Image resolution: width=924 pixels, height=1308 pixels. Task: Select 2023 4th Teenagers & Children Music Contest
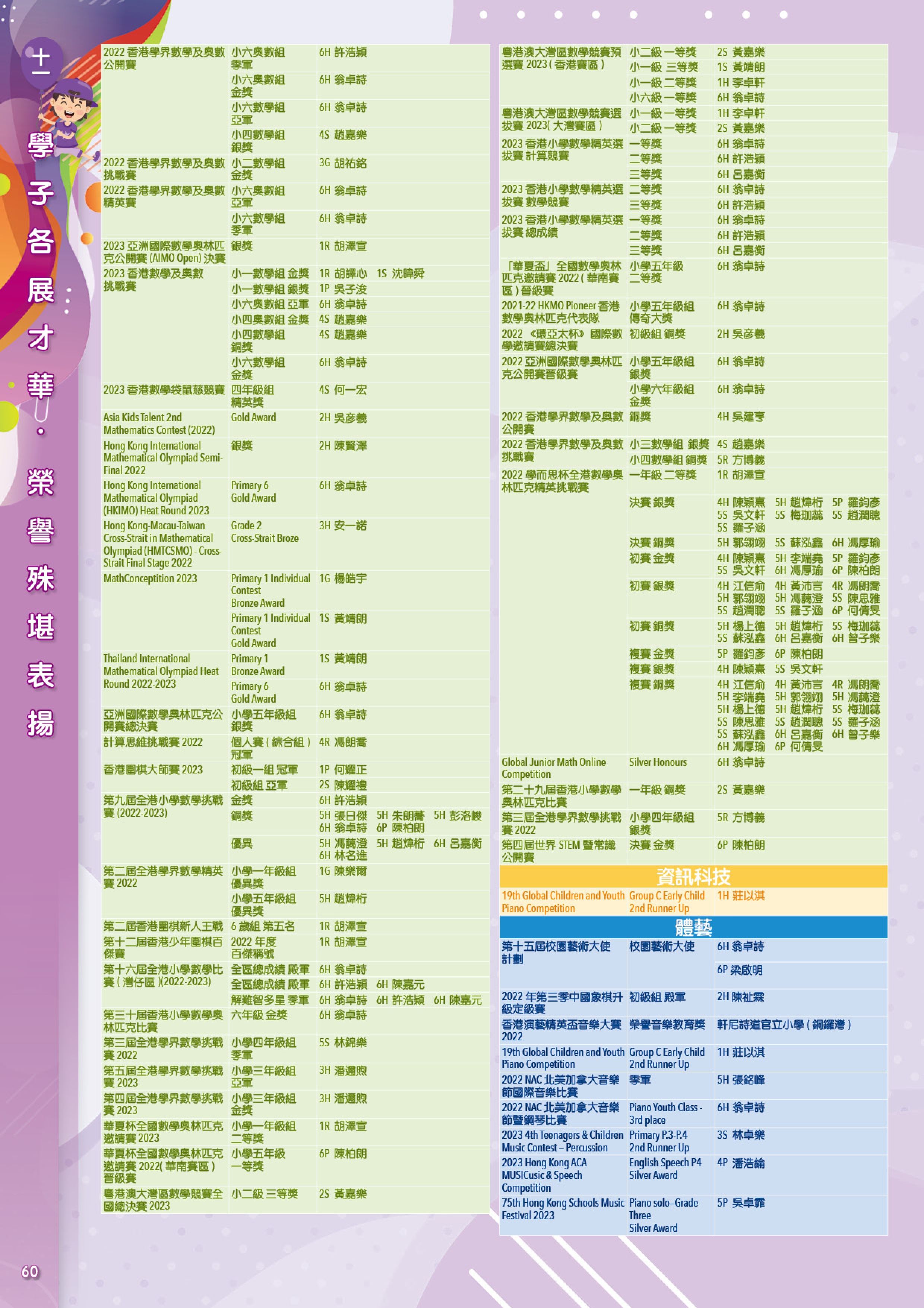562,1142
